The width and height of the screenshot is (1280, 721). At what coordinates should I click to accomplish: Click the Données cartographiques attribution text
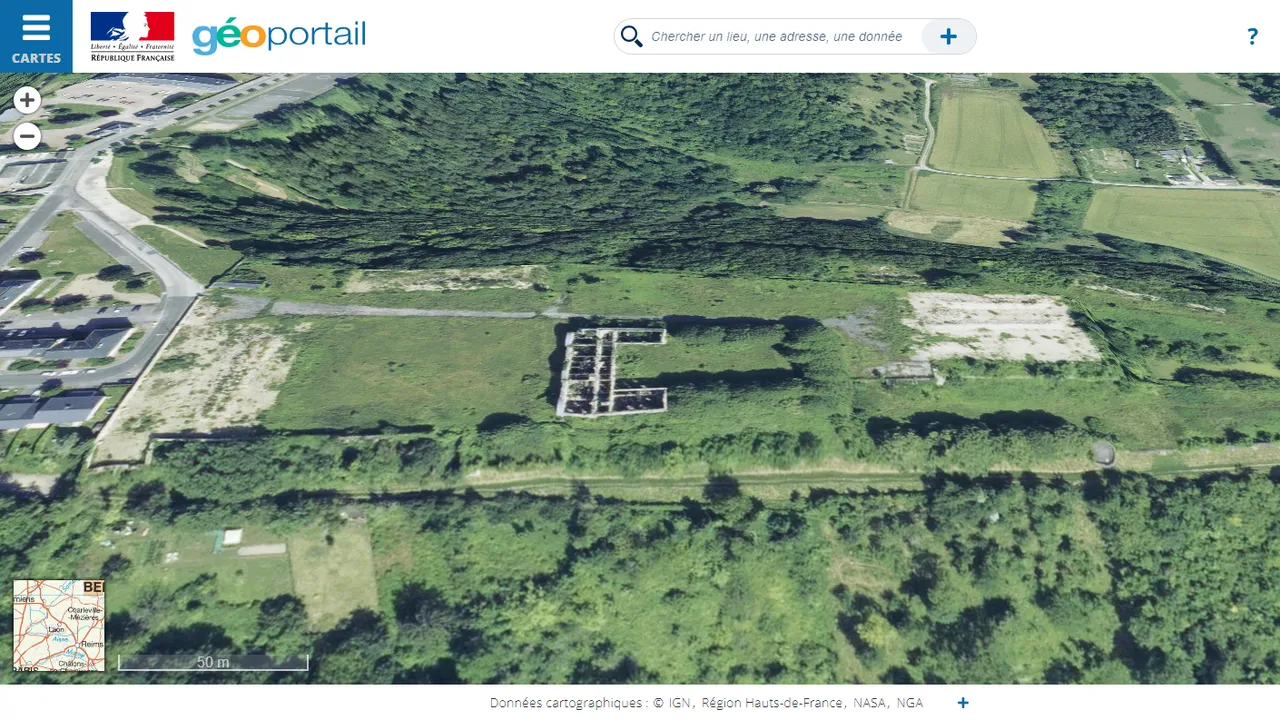click(x=706, y=703)
